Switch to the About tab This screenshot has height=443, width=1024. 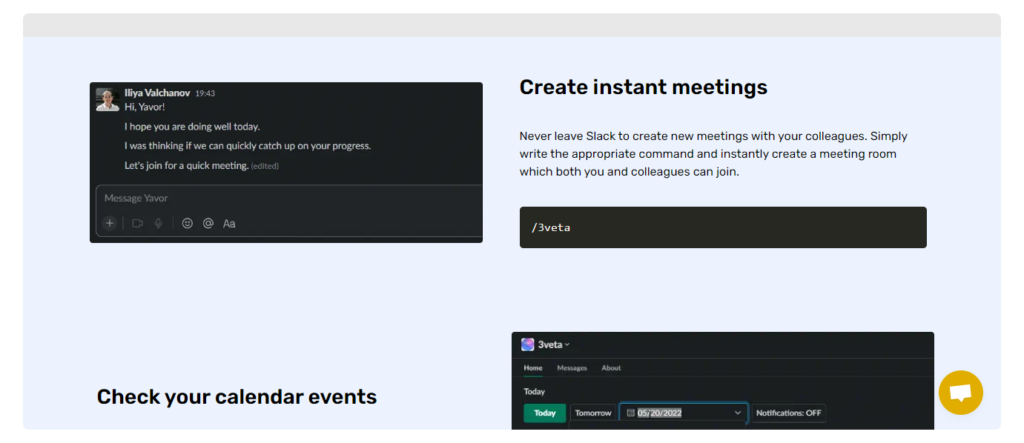coord(611,368)
